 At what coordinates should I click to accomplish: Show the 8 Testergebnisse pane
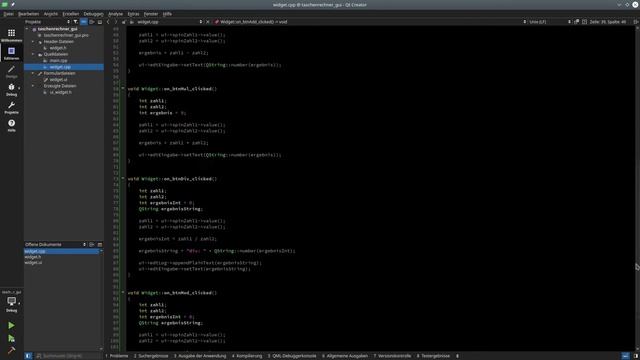coord(433,356)
